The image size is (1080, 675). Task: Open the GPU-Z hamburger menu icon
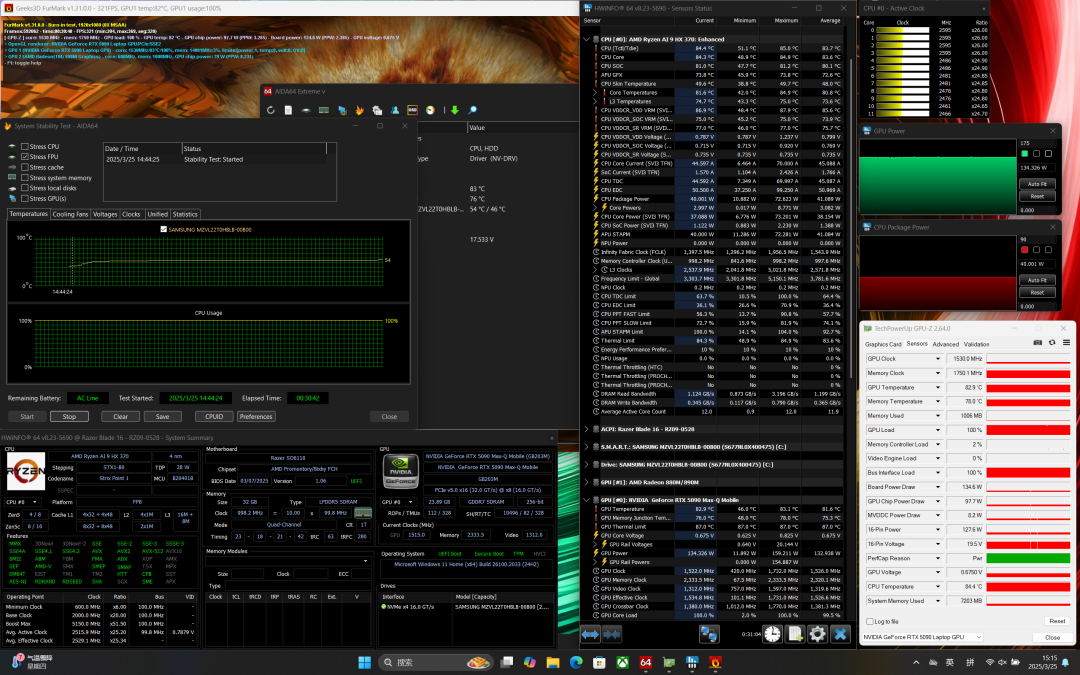click(1066, 343)
